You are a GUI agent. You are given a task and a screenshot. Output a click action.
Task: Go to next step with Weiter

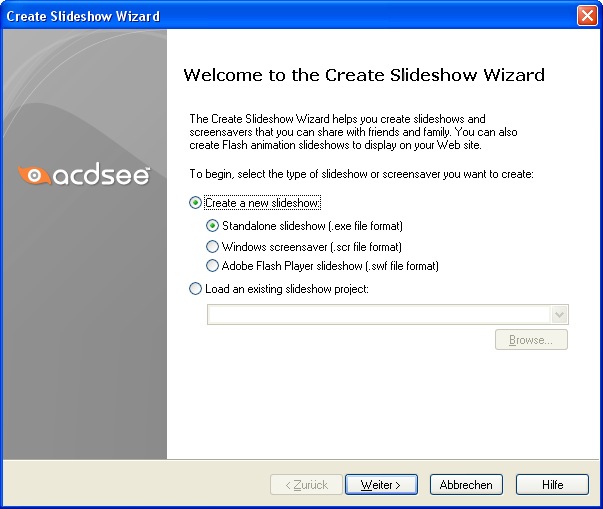[381, 485]
